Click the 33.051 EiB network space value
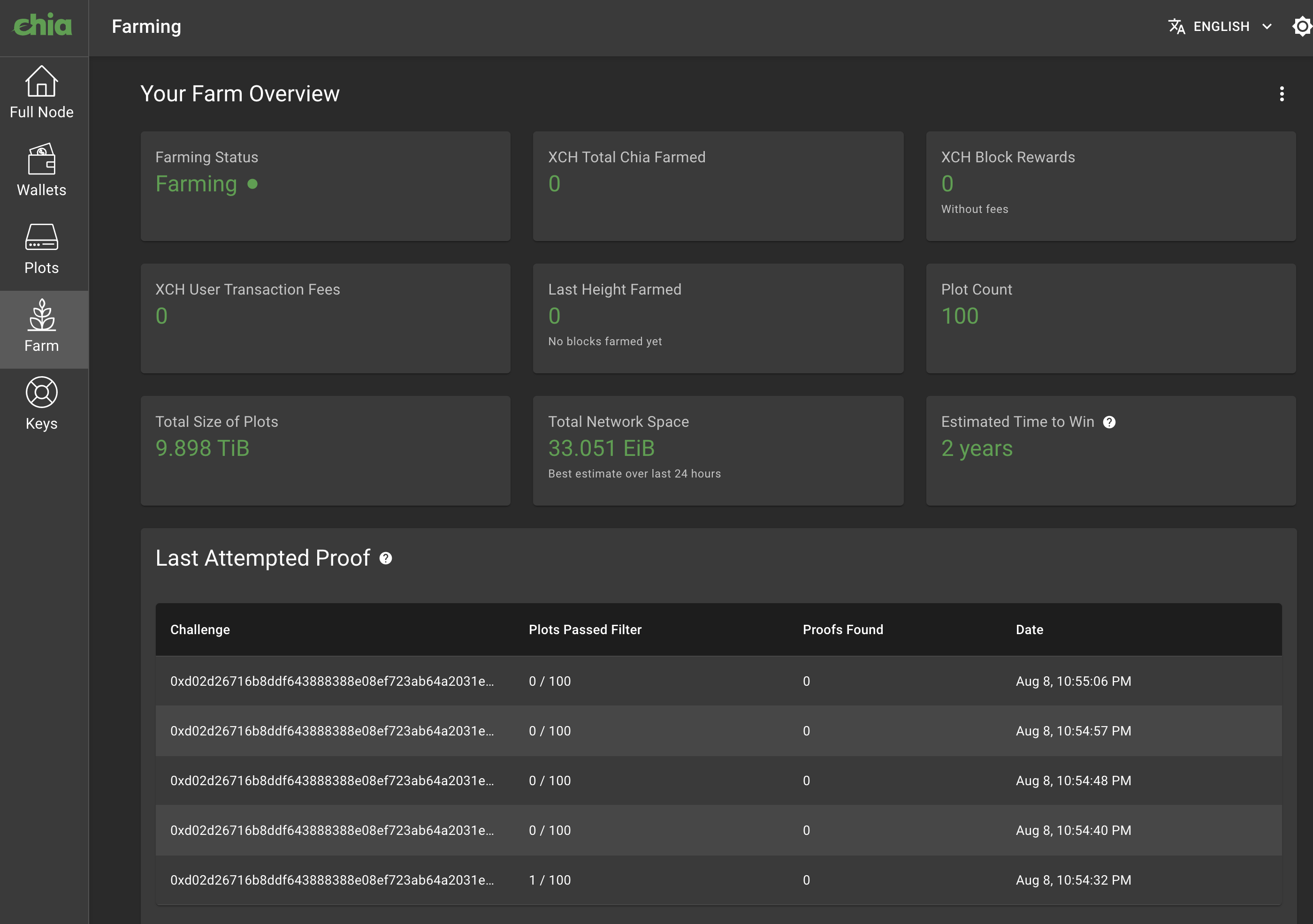 (x=601, y=448)
